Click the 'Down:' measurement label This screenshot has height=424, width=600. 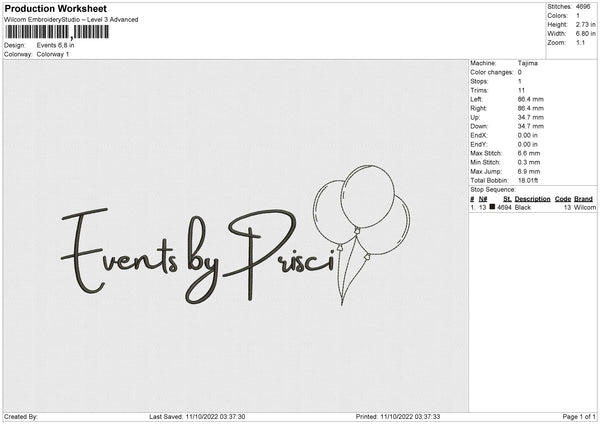click(479, 126)
